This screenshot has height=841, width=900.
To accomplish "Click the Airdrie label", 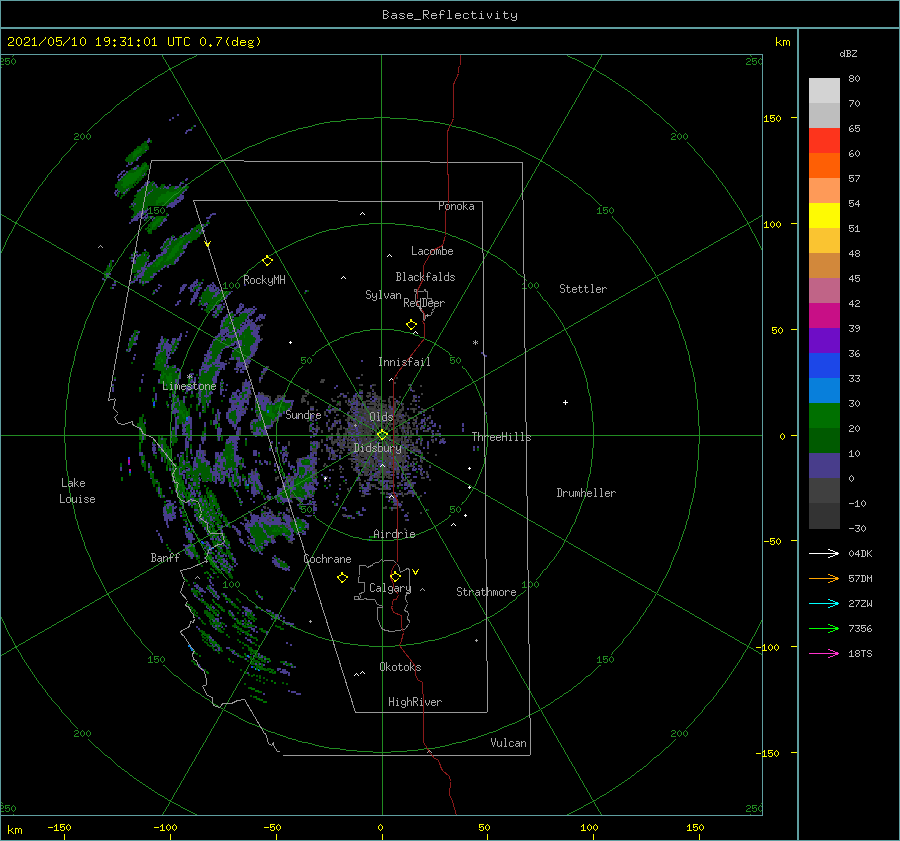I will (394, 534).
